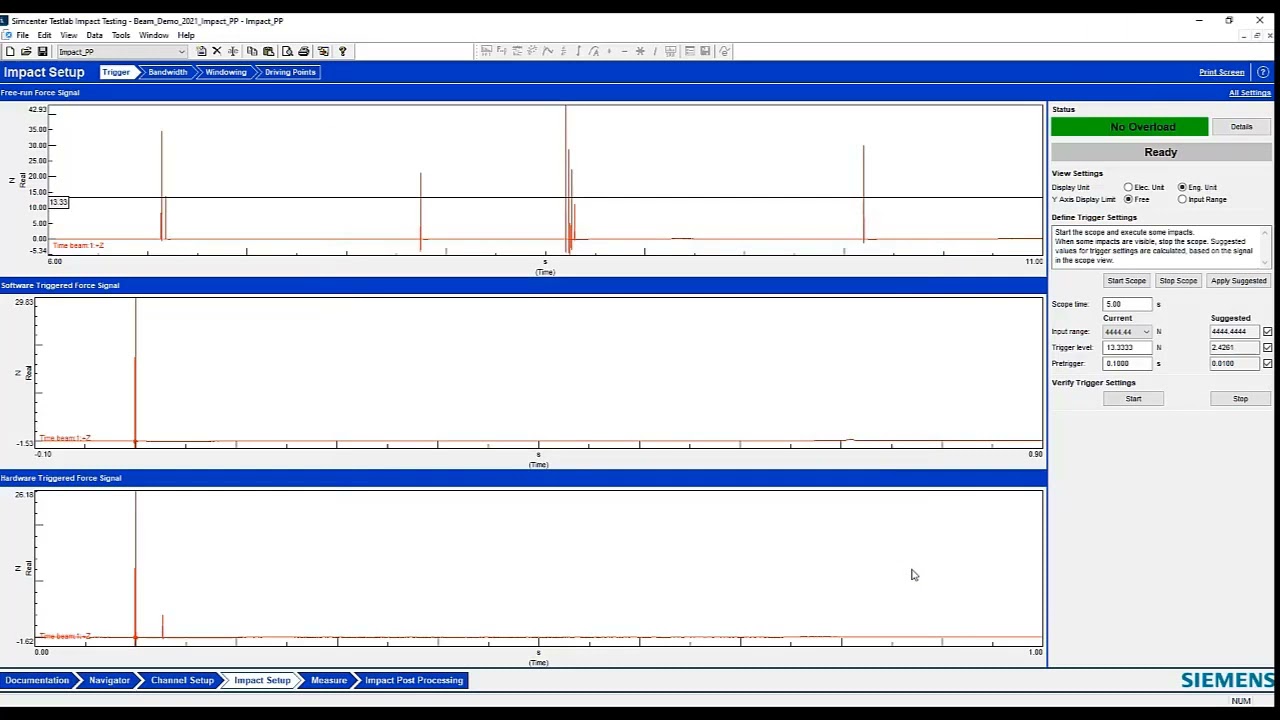Screen dimensions: 1280x720
Task: Open the File menu
Action: [22, 35]
